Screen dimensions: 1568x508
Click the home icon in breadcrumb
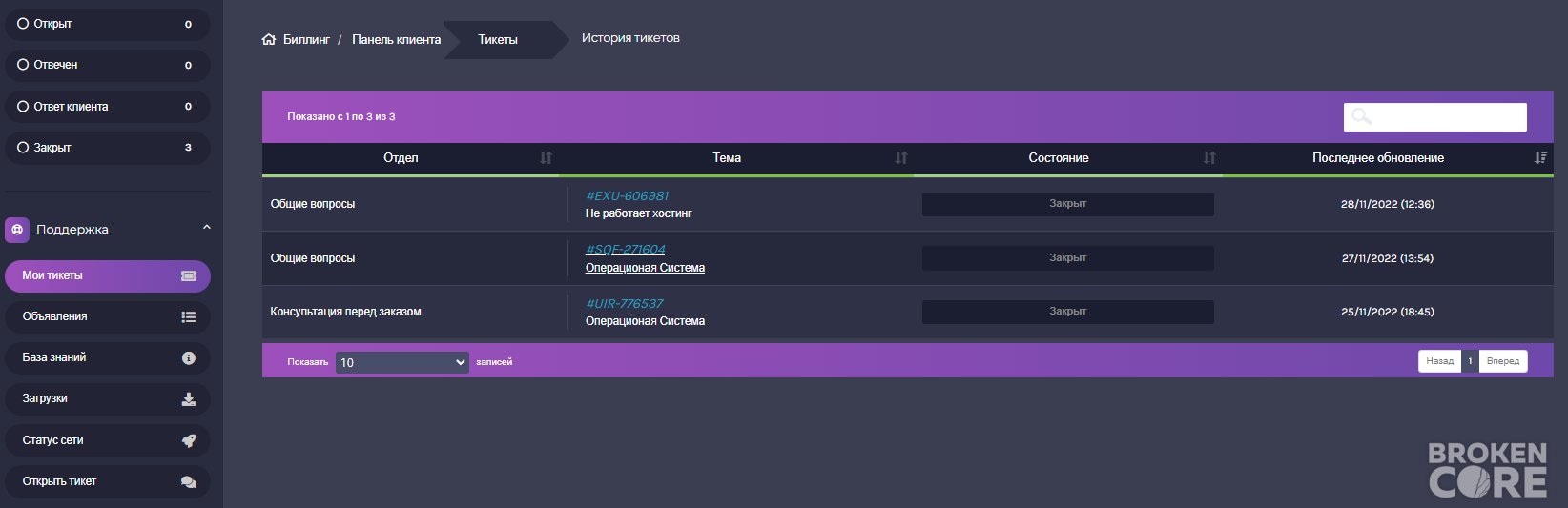click(x=269, y=39)
